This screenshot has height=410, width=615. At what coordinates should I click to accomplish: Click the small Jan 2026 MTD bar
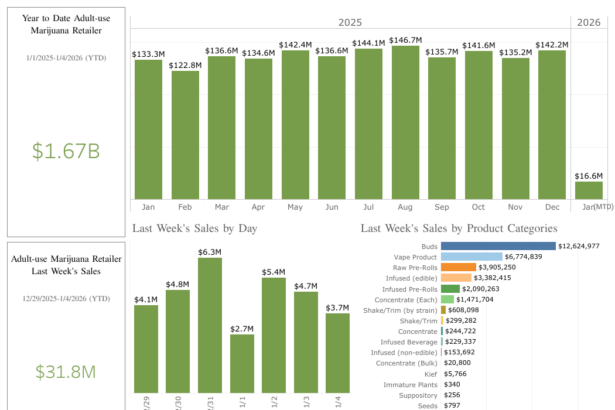588,189
